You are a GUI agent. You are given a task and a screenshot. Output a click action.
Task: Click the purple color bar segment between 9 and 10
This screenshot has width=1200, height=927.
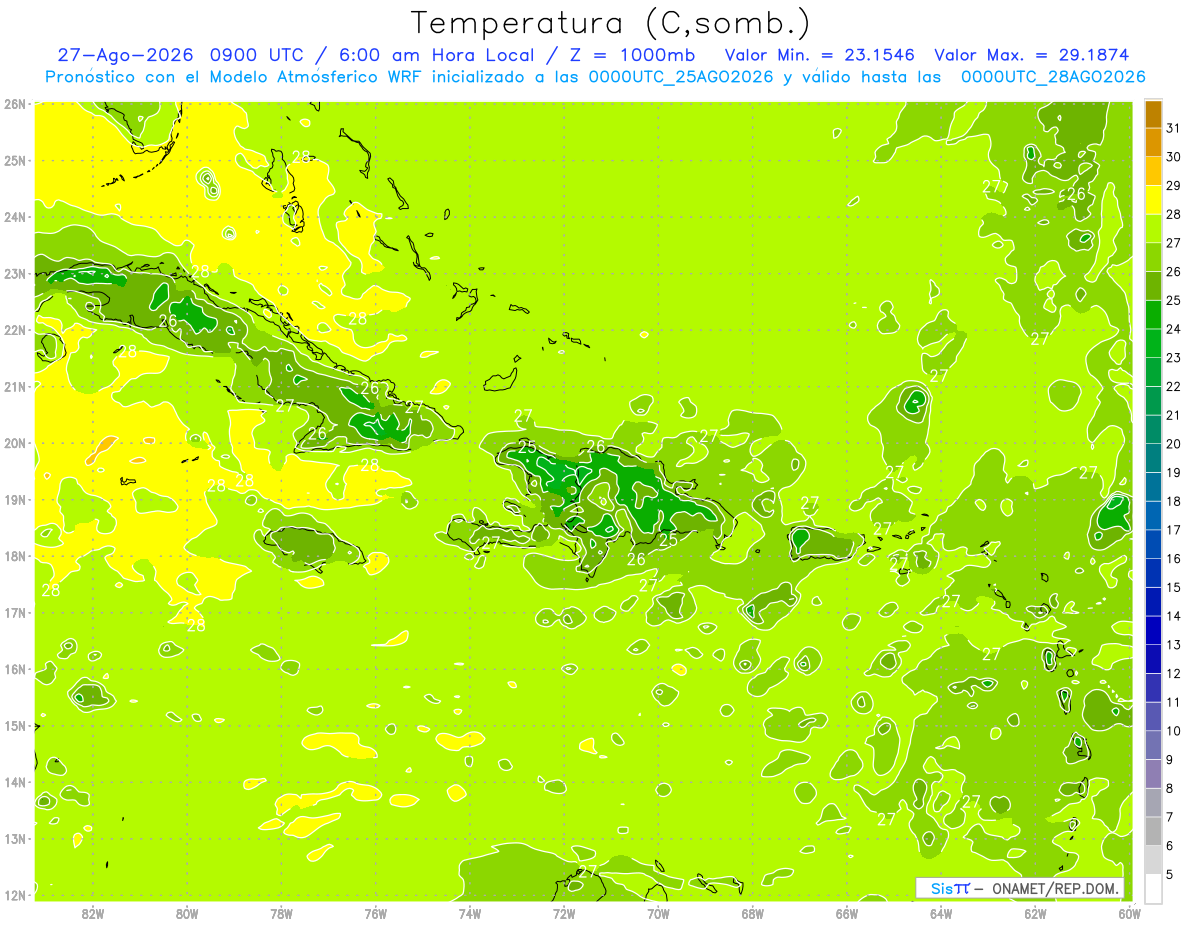point(1153,744)
